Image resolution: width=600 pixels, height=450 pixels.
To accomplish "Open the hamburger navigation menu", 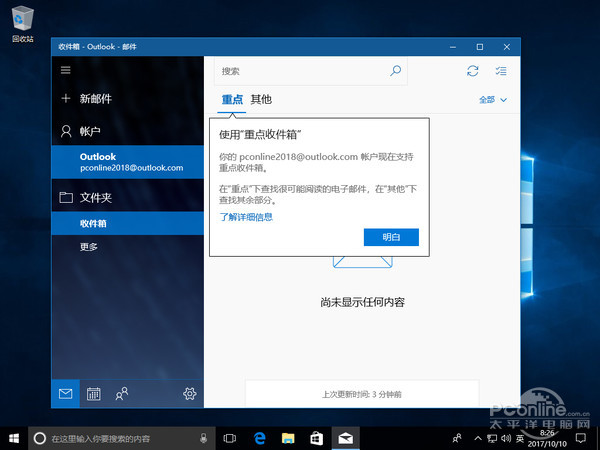I will (65, 70).
